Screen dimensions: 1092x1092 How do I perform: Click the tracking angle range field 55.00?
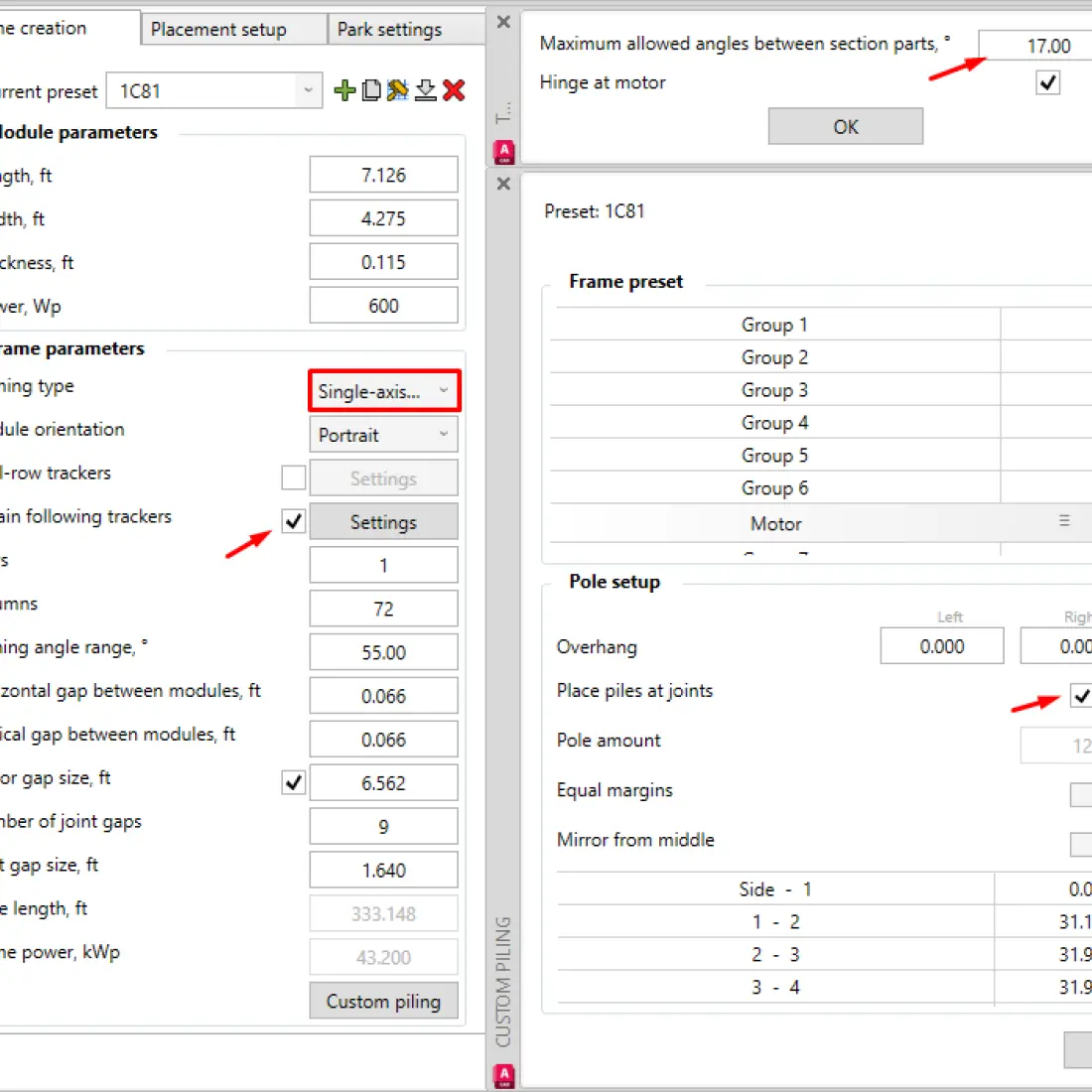pyautogui.click(x=383, y=652)
